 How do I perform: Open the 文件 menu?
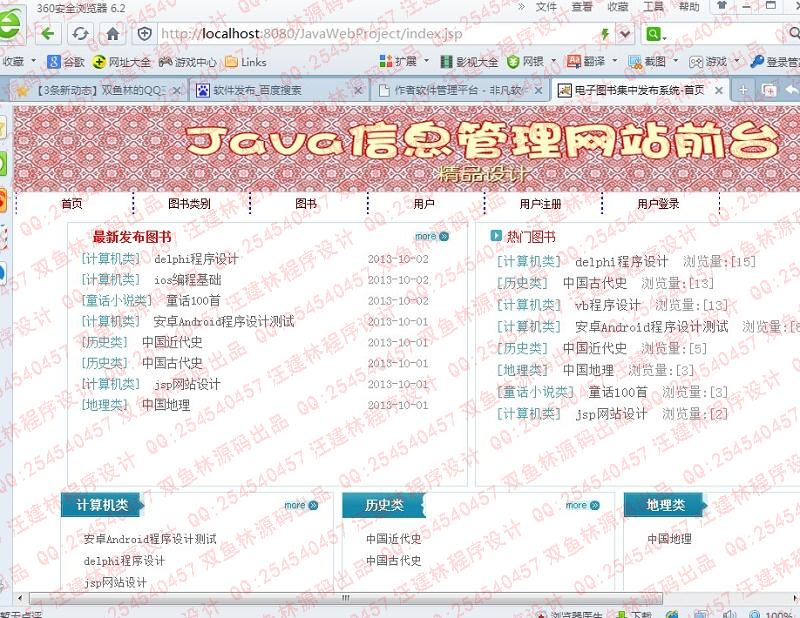pos(546,7)
